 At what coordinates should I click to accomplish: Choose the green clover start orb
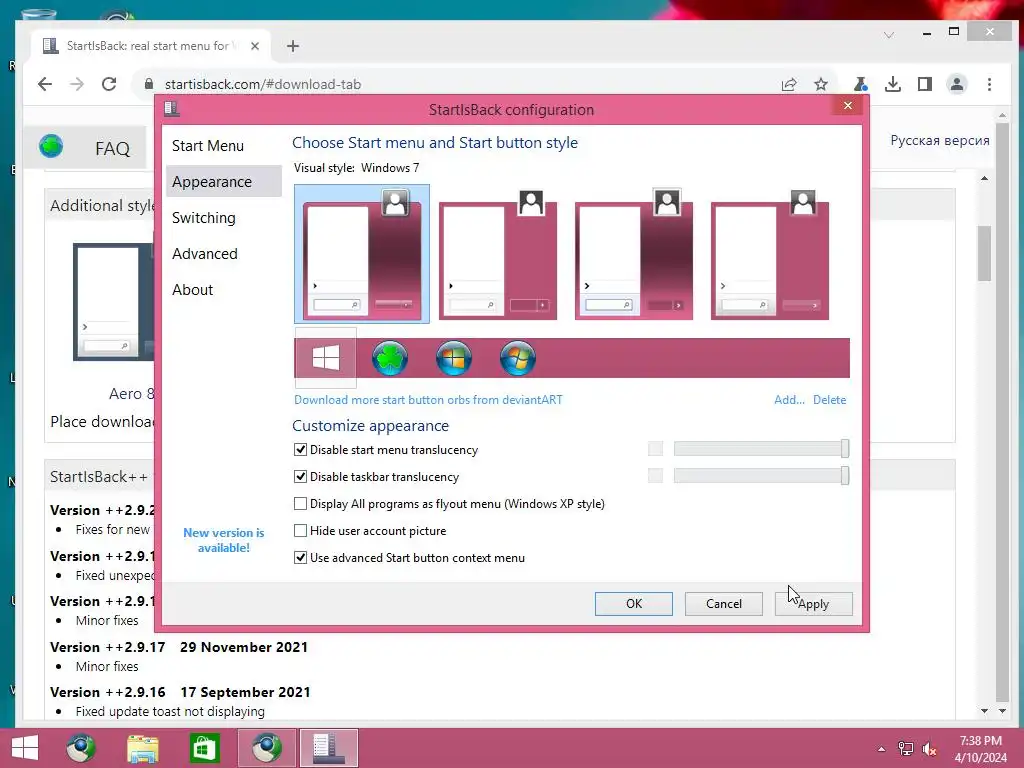[x=390, y=358]
